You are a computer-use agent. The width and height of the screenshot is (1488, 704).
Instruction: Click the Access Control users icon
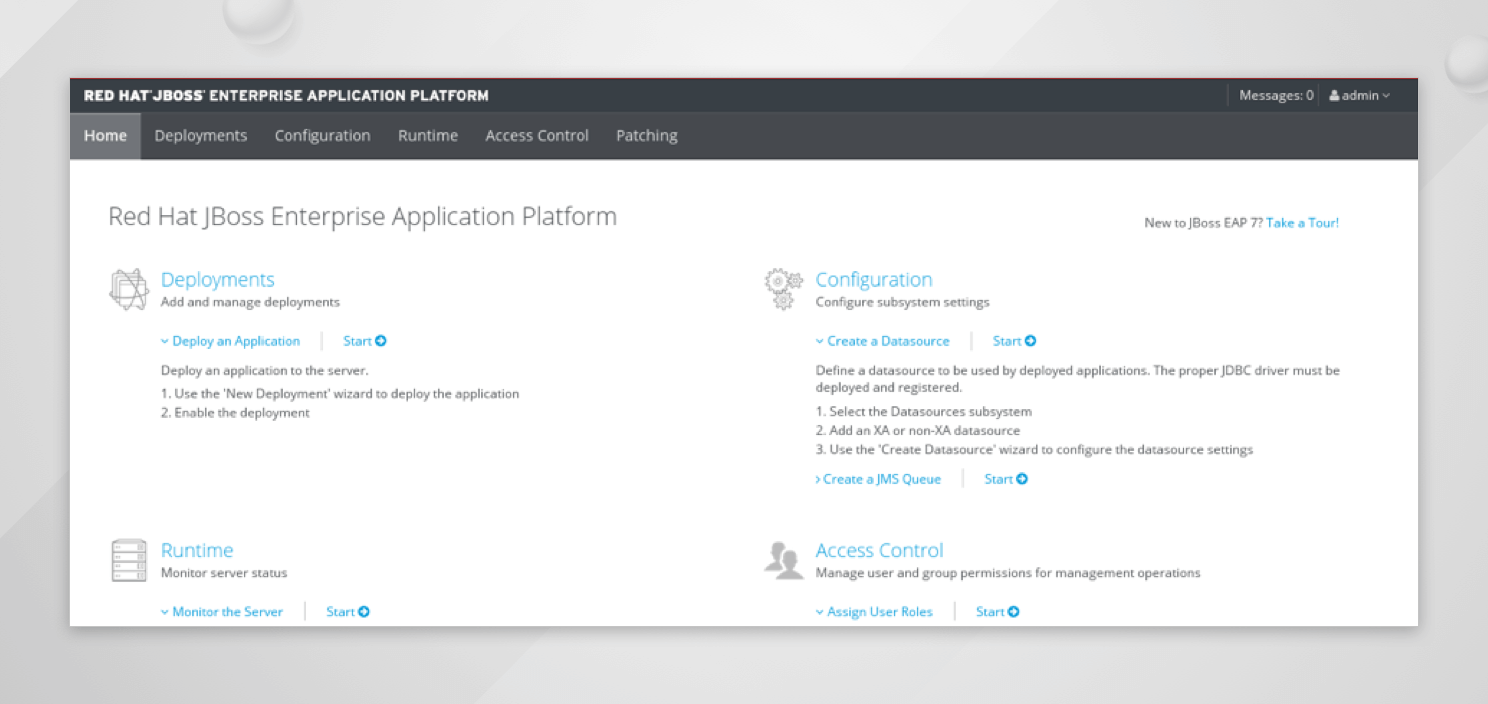(x=783, y=560)
